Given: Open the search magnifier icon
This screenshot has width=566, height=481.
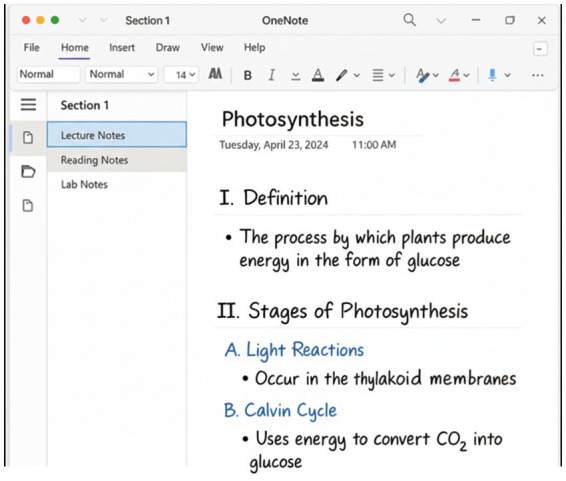Looking at the screenshot, I should pos(409,20).
